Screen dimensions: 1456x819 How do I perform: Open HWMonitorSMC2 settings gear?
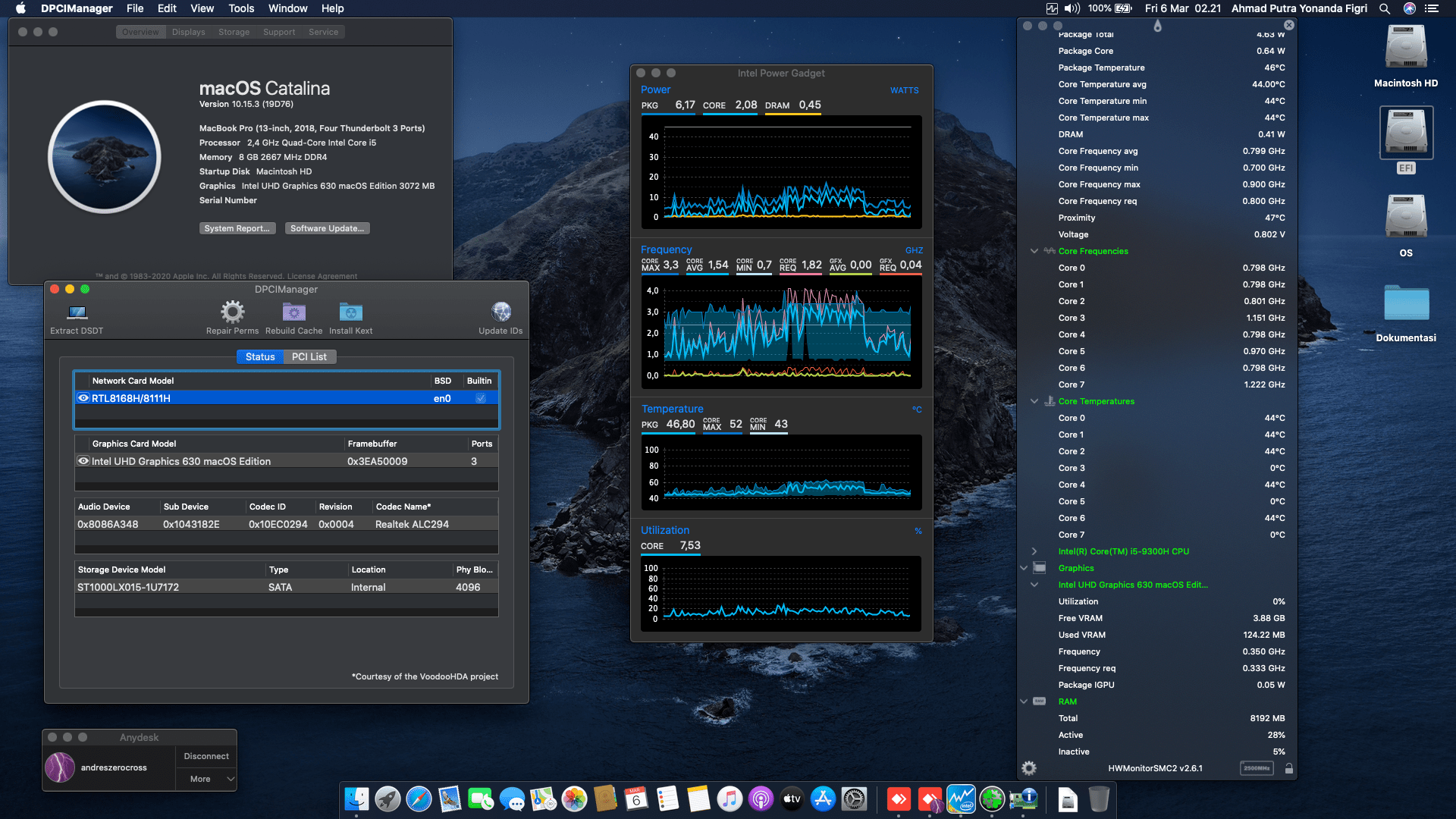point(1029,768)
